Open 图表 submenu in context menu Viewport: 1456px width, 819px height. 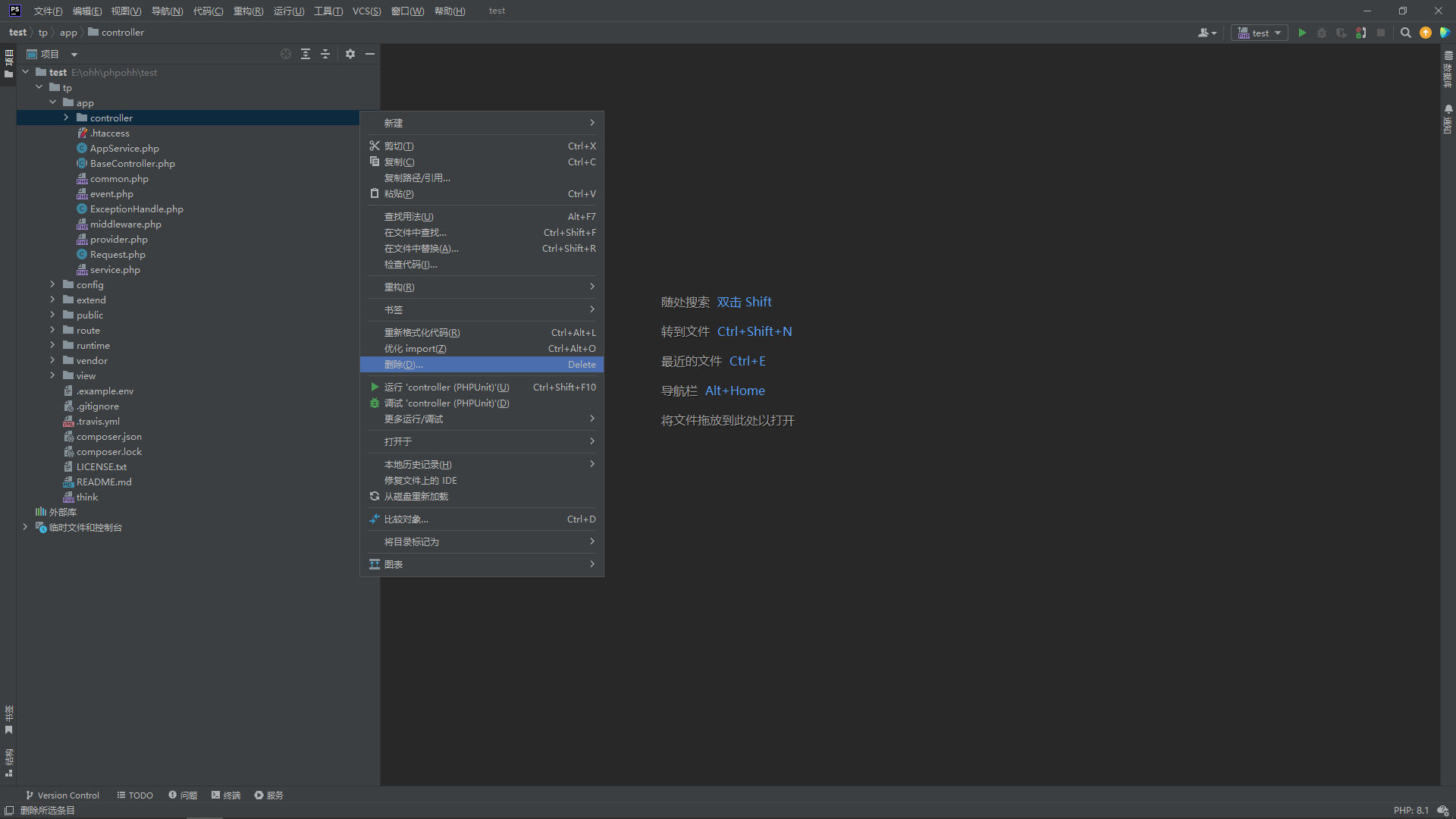pyautogui.click(x=482, y=564)
